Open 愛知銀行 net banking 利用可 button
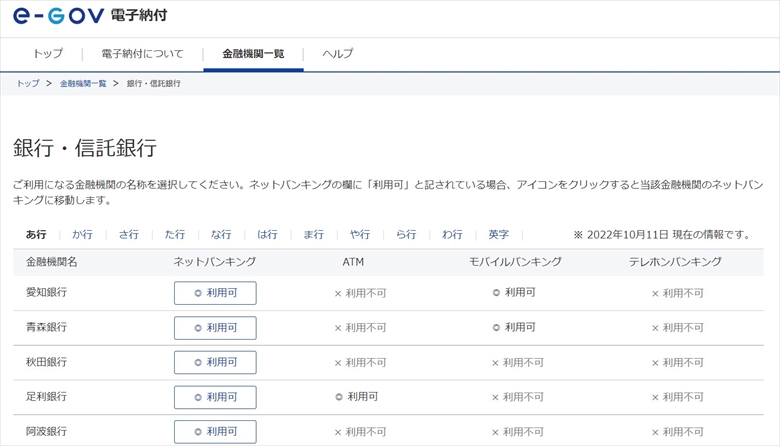The width and height of the screenshot is (780, 446). [215, 293]
